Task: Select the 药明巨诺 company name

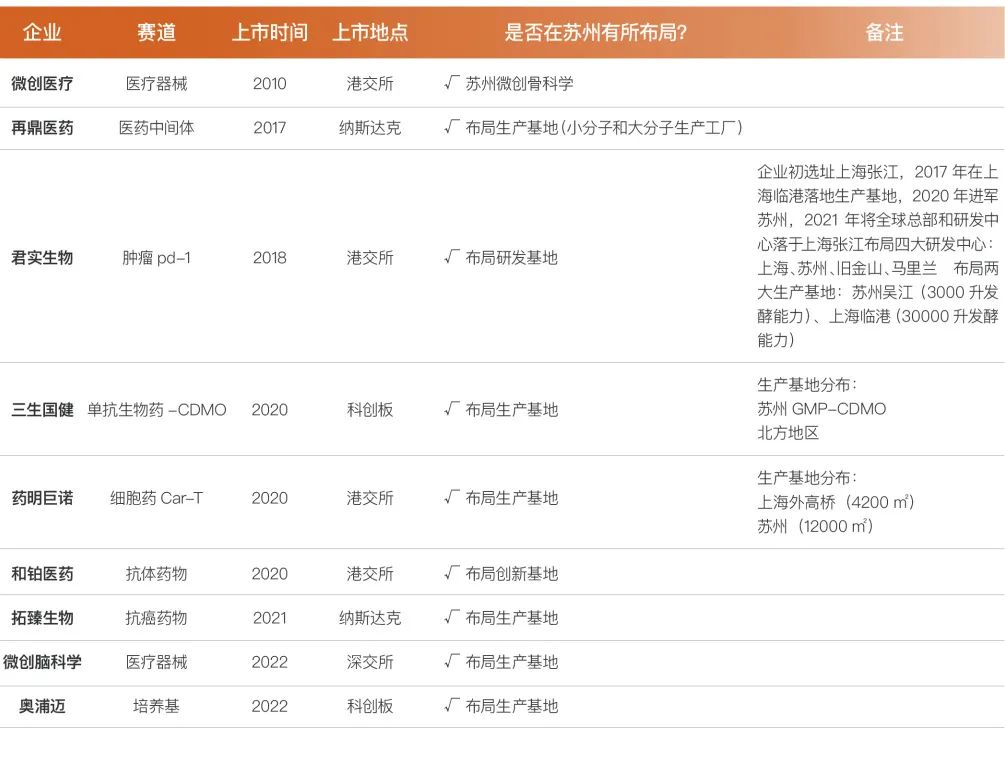Action: coord(42,498)
